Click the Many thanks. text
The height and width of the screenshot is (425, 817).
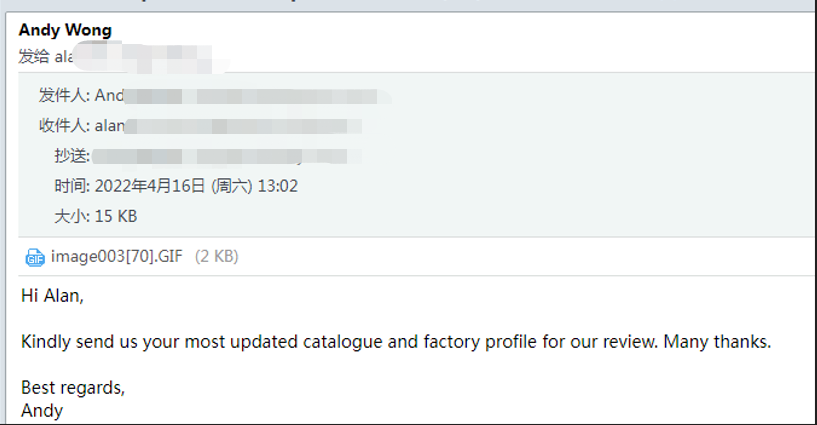click(x=717, y=342)
